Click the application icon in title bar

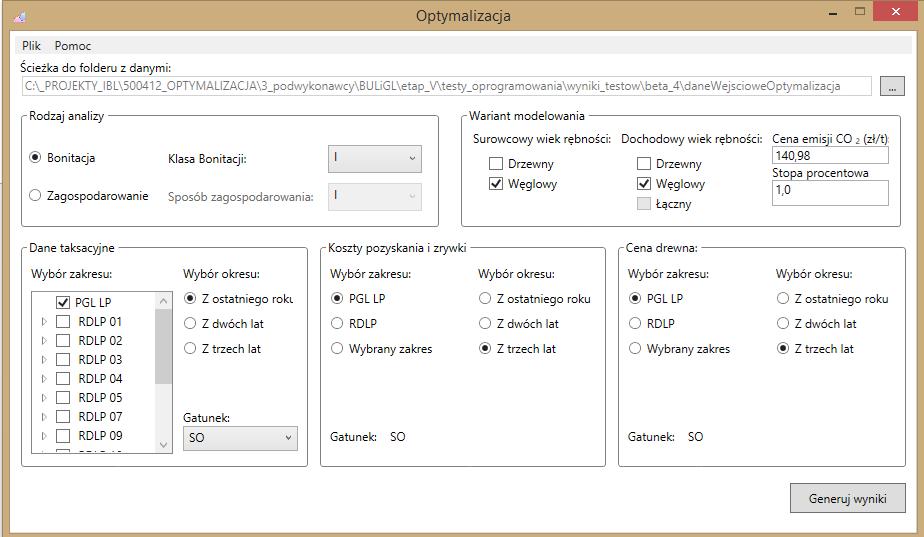(x=19, y=17)
